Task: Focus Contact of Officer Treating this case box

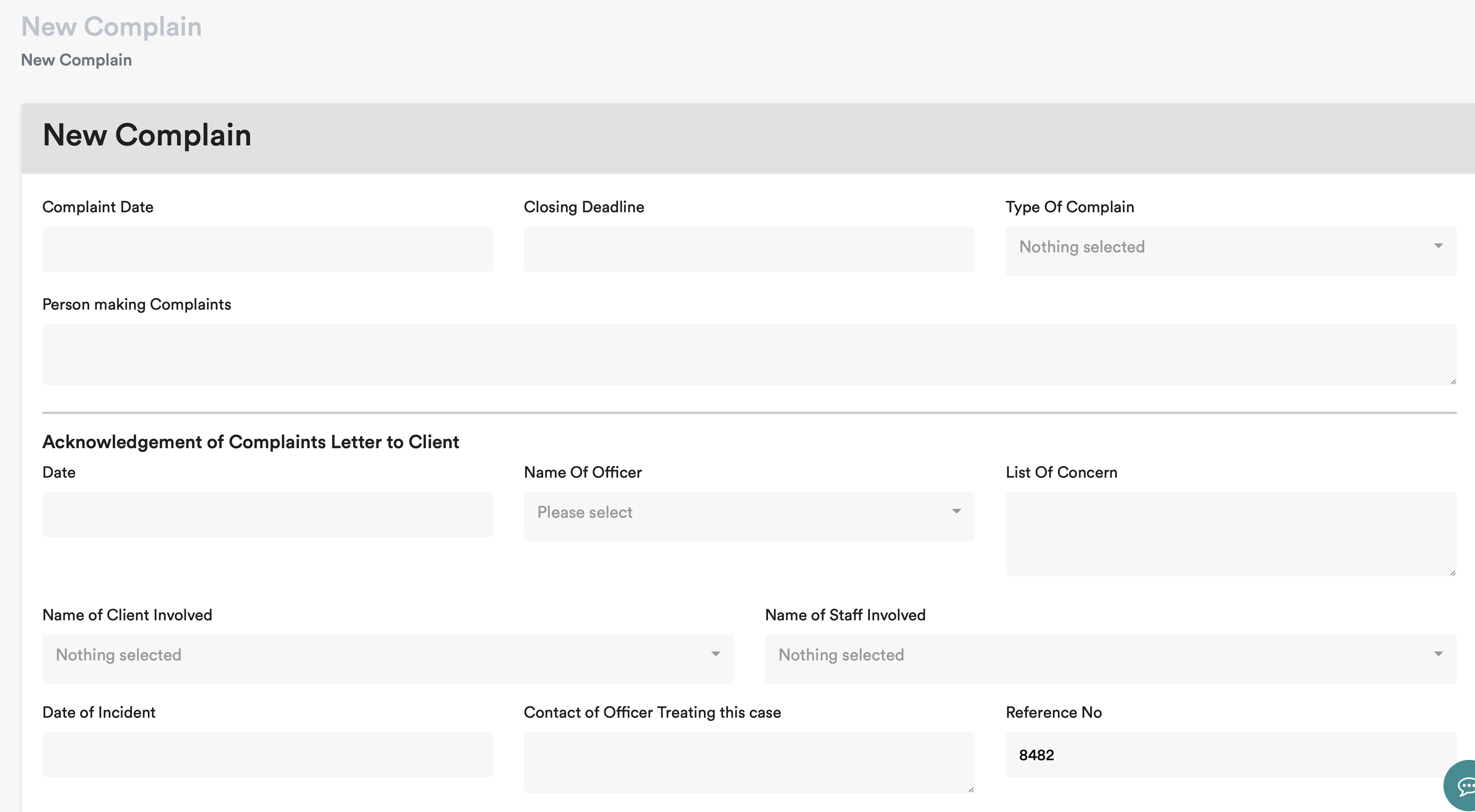Action: (749, 762)
